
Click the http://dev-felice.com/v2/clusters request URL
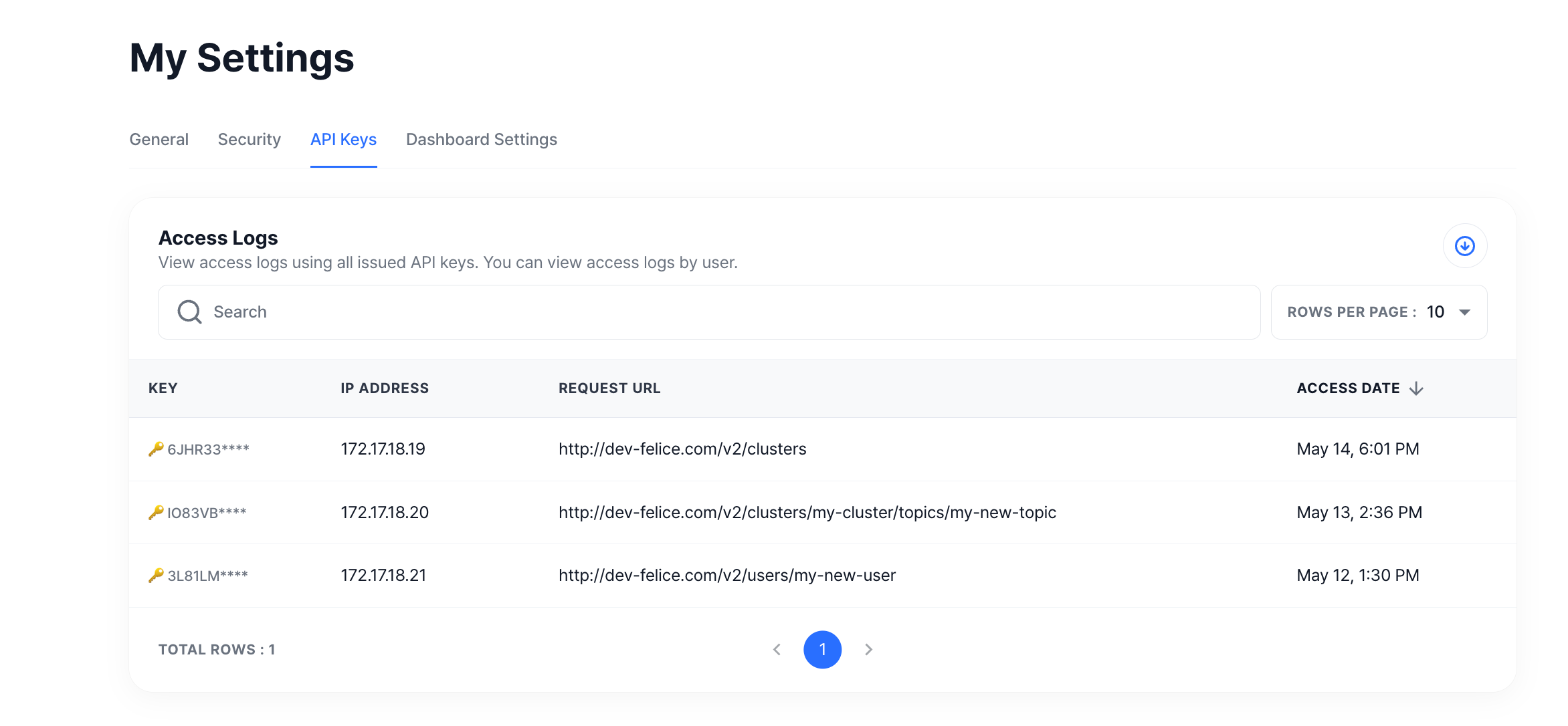[x=682, y=449]
